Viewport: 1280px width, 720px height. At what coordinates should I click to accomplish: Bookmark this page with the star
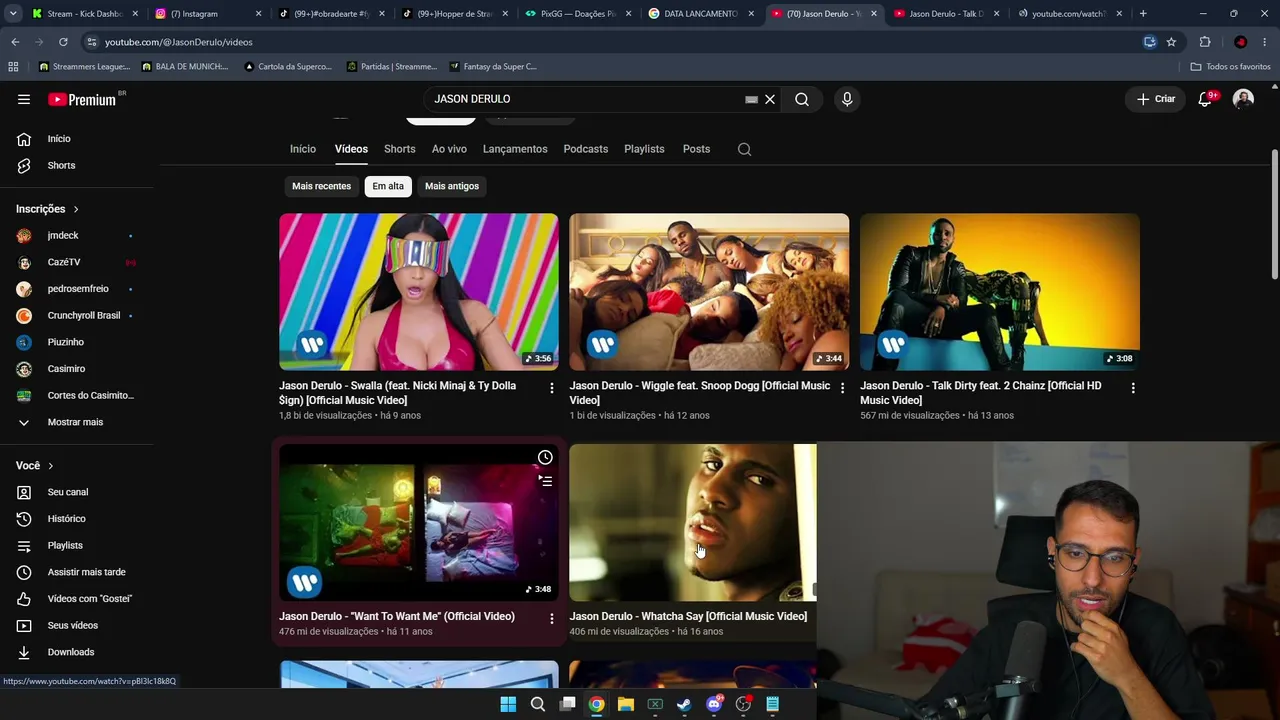(x=1171, y=42)
